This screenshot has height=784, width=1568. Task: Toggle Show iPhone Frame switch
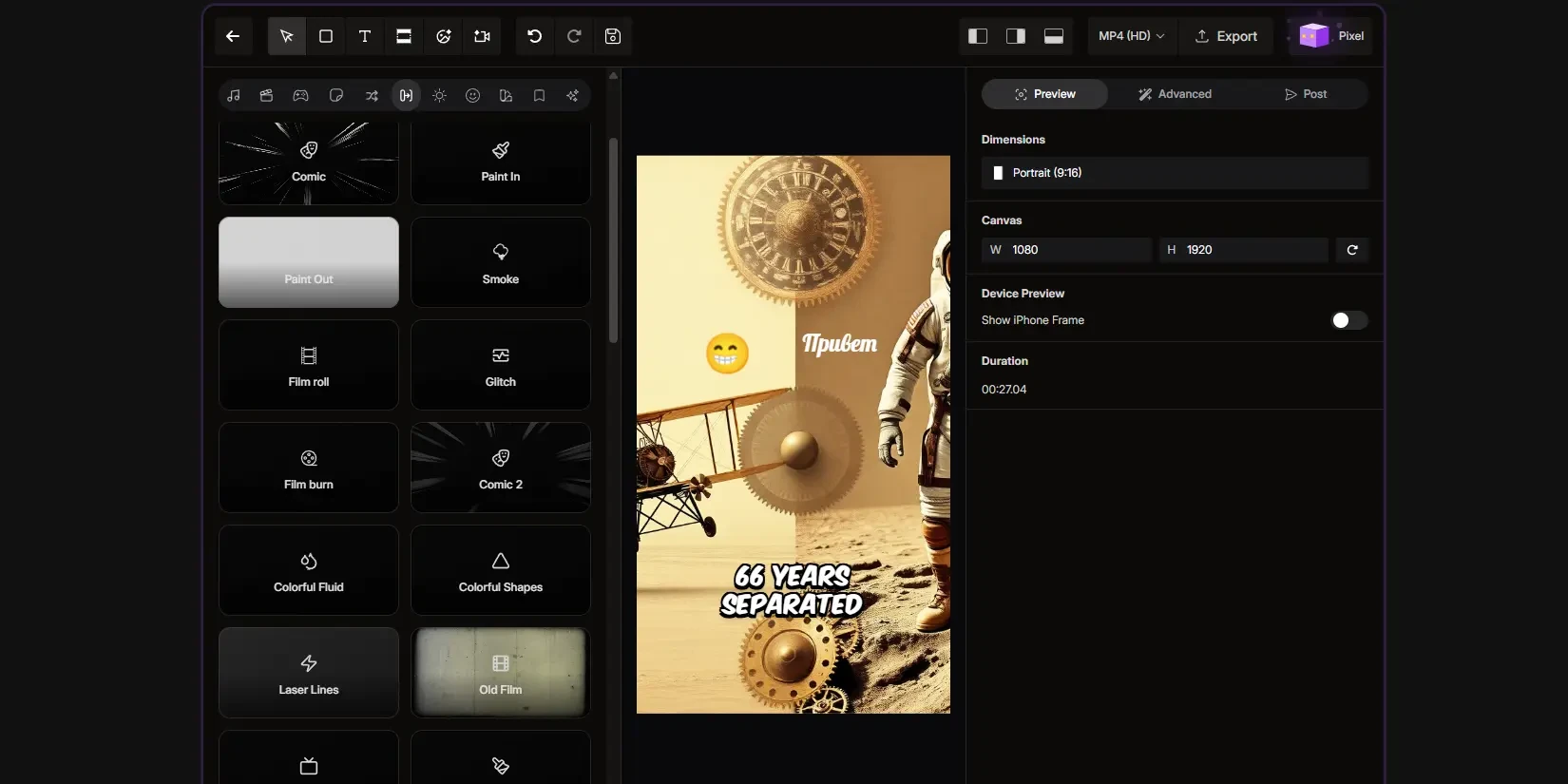1348,320
